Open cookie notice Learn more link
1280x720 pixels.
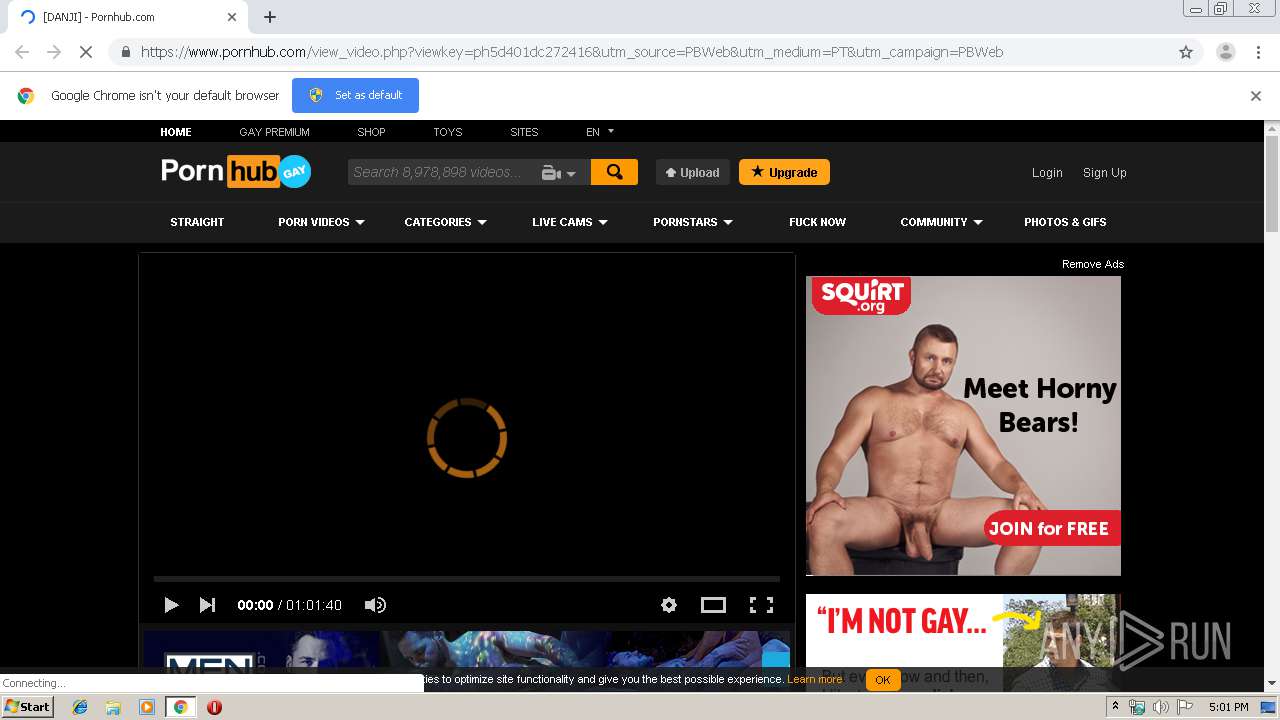pyautogui.click(x=814, y=679)
